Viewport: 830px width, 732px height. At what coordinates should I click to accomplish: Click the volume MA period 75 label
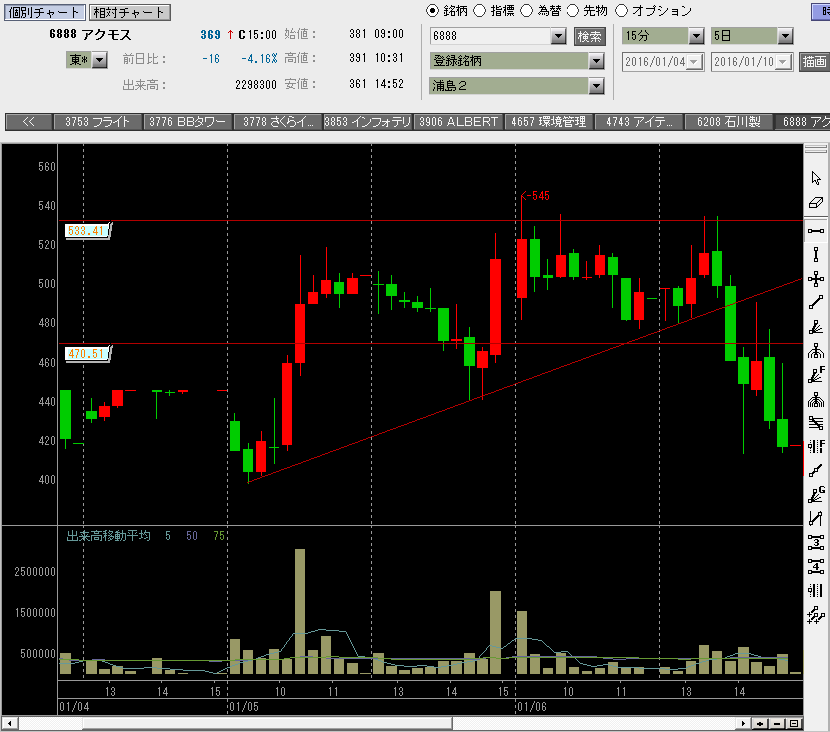click(x=219, y=536)
